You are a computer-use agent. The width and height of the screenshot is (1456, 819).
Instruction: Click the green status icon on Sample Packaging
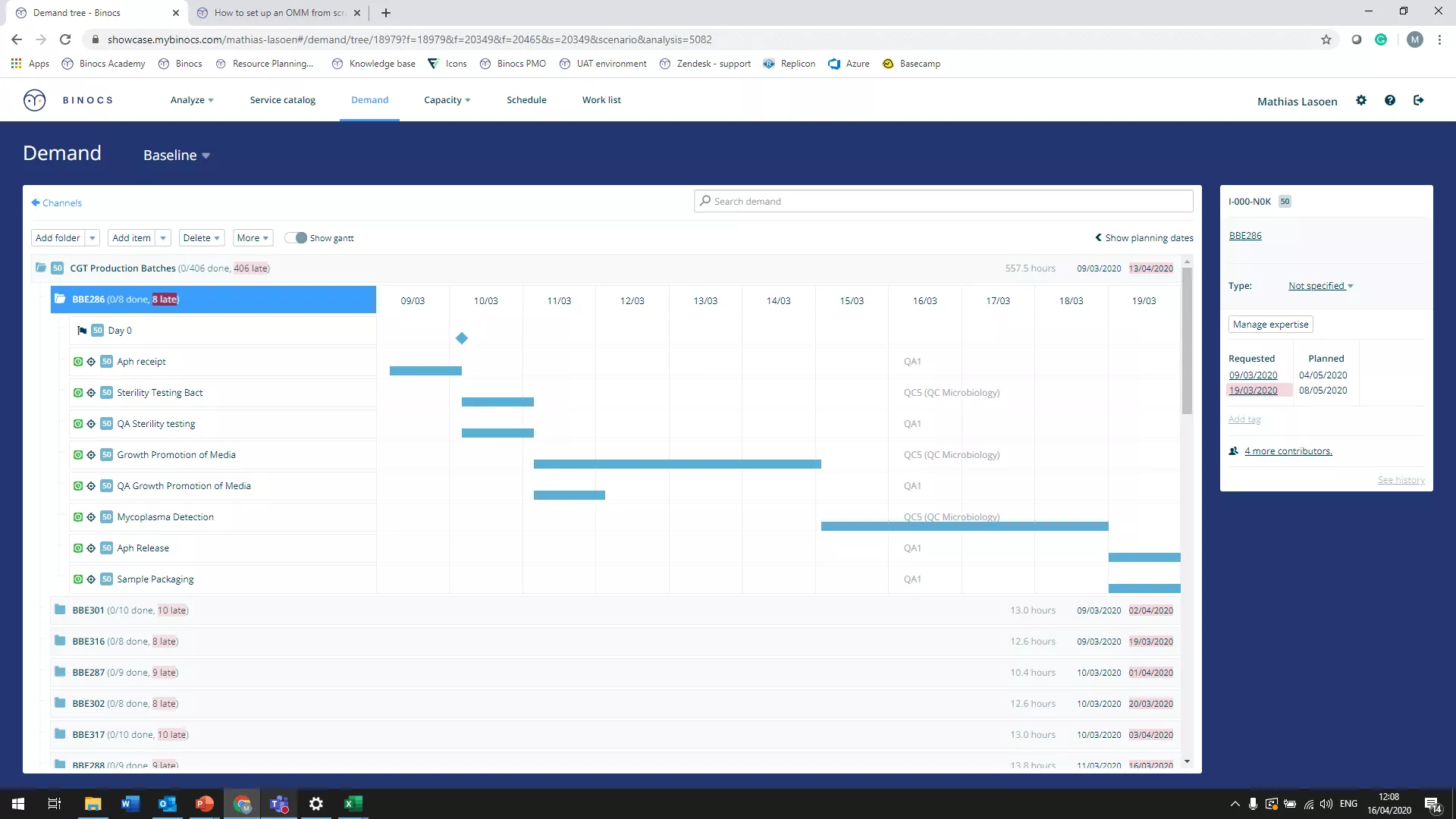pos(78,579)
